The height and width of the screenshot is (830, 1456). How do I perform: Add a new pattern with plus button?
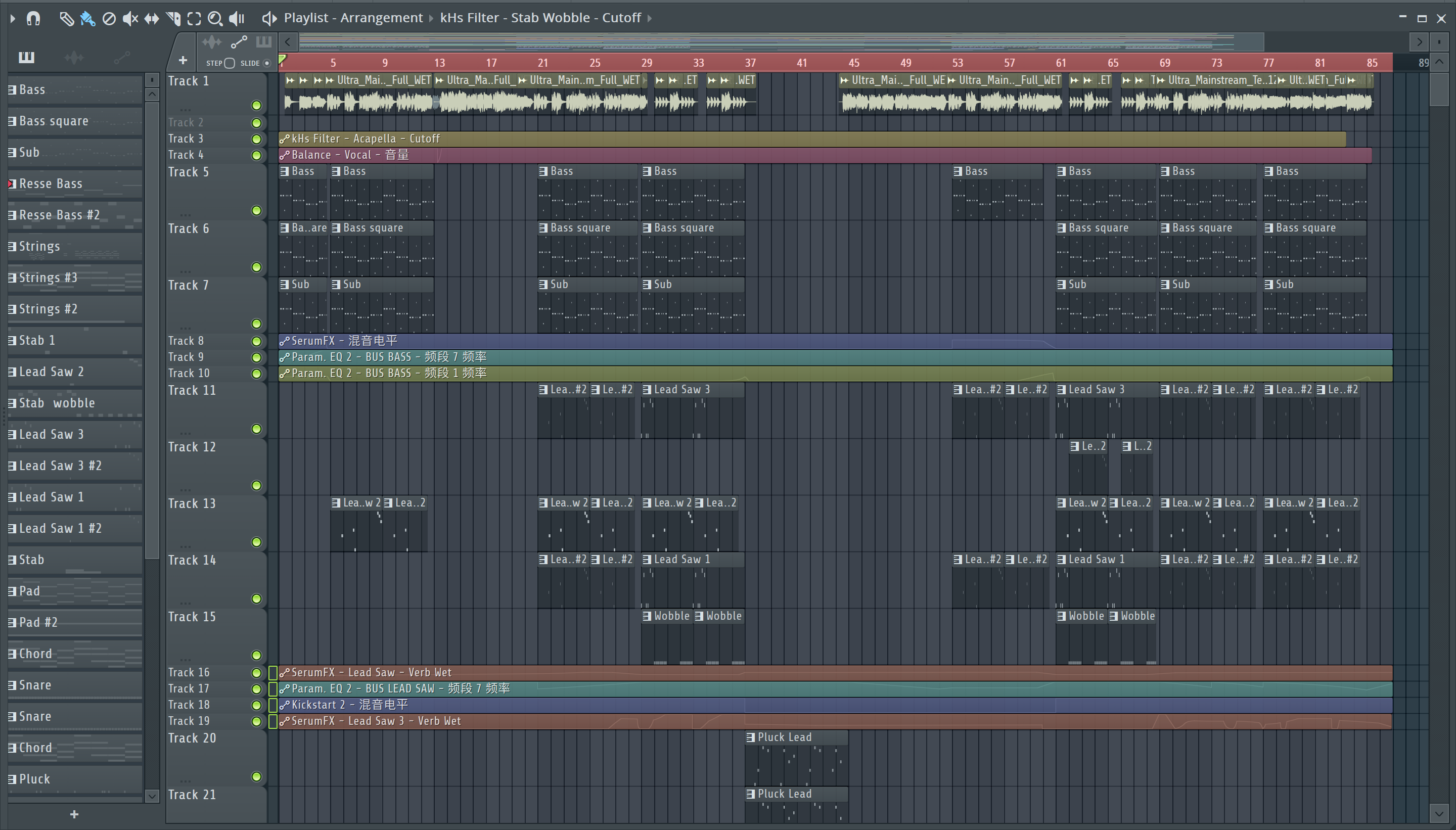74,815
